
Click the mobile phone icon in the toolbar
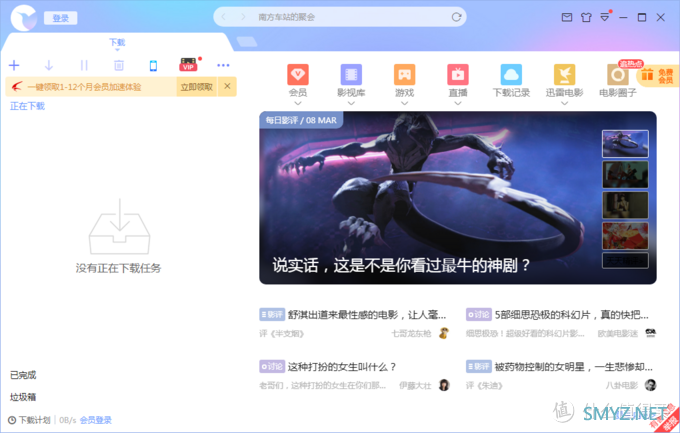tap(153, 66)
